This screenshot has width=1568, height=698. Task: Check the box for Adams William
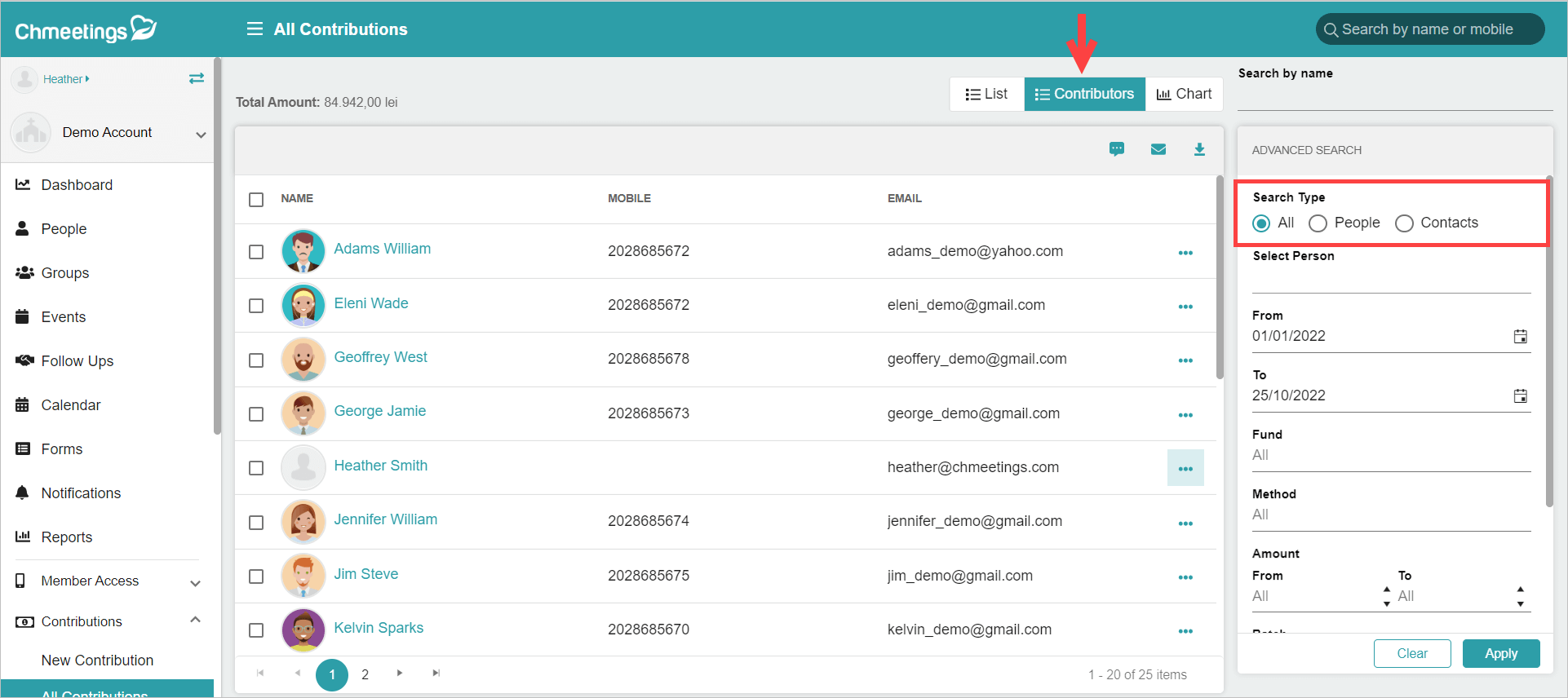coord(256,252)
